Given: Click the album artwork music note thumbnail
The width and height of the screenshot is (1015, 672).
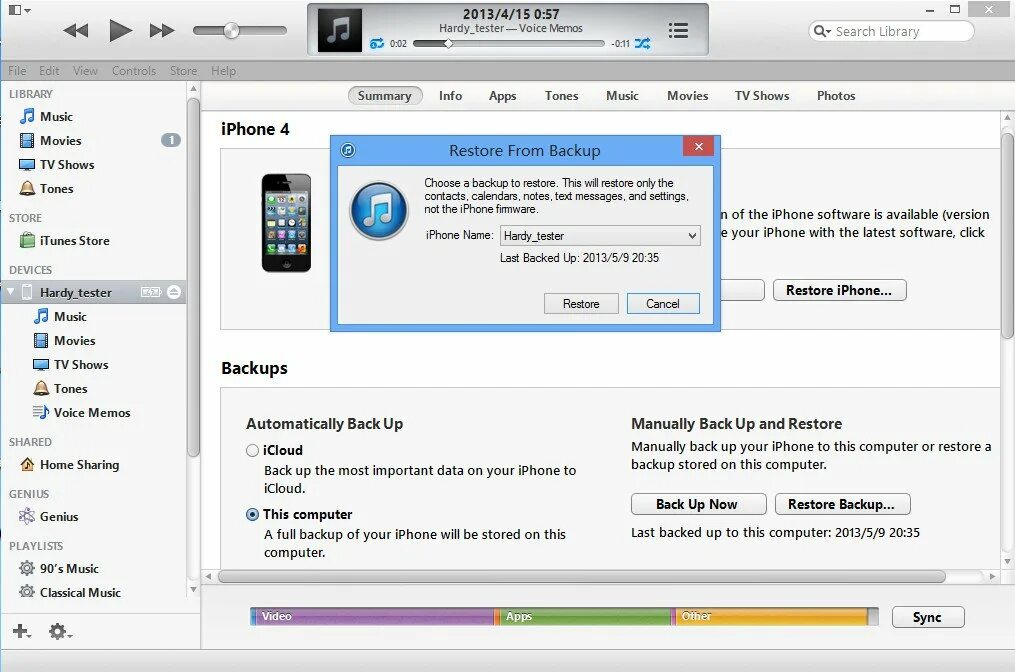Looking at the screenshot, I should coord(339,30).
